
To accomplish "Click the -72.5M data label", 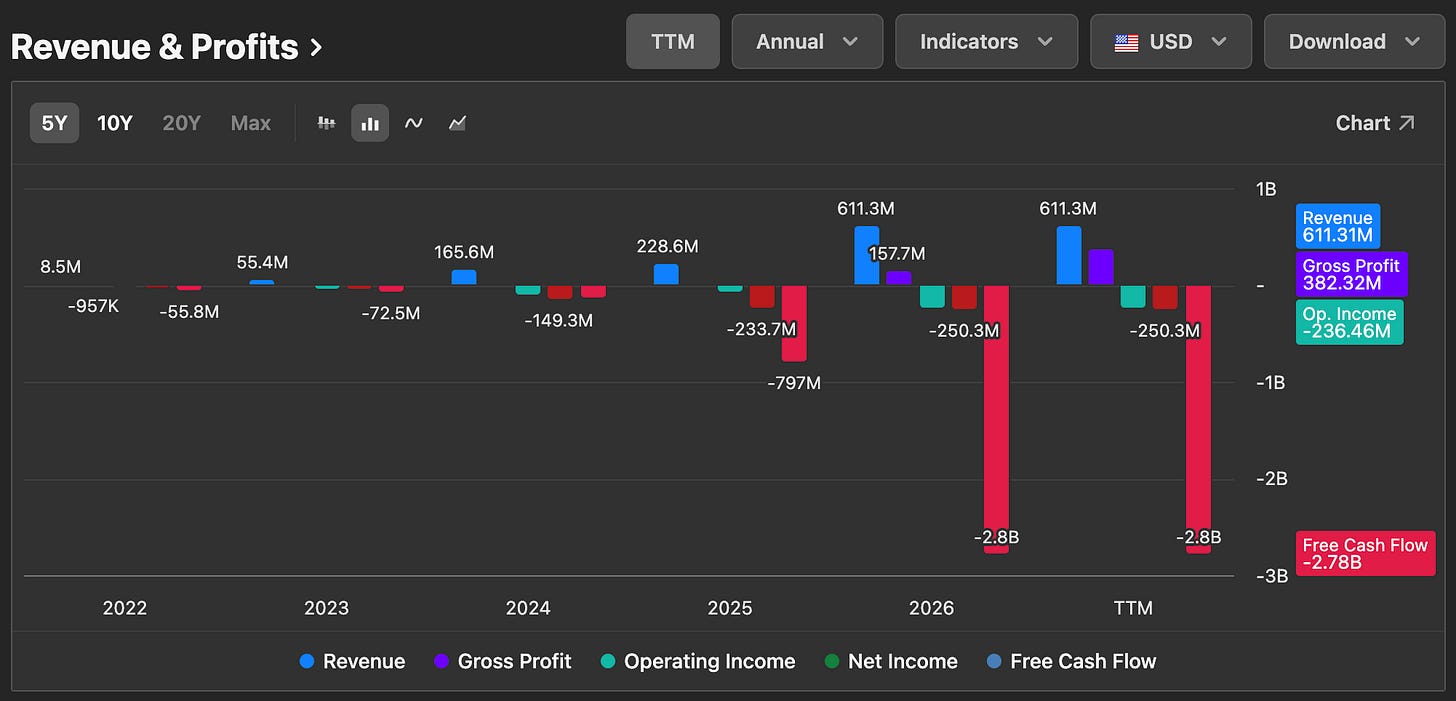I will (x=391, y=313).
